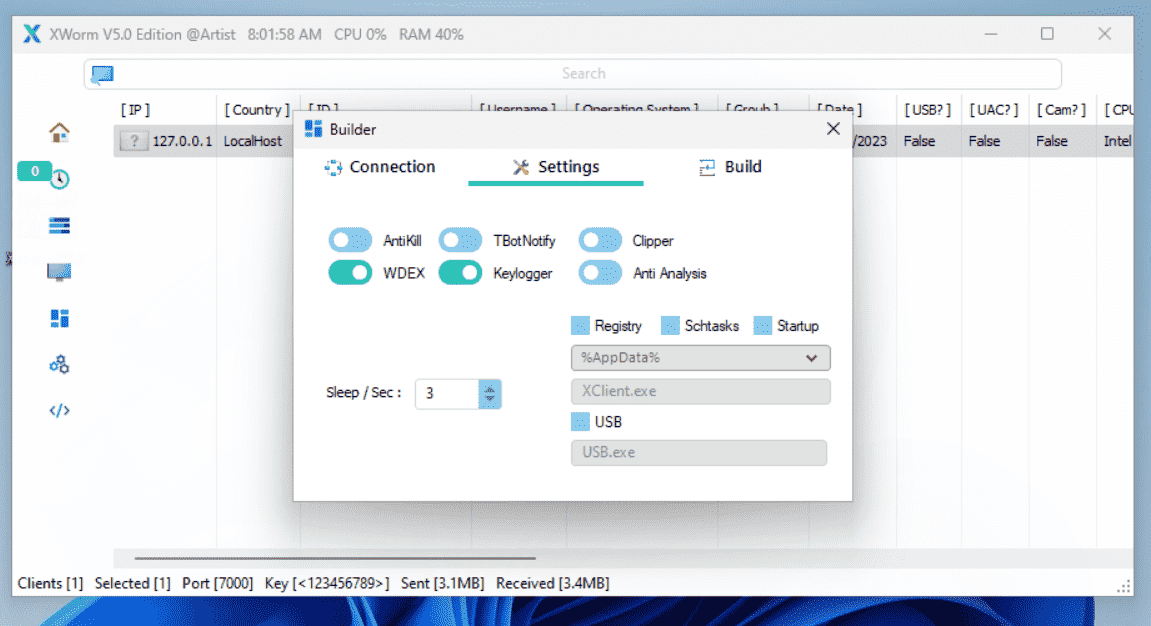Click the [ Cam? ] column header
This screenshot has height=626, width=1151.
1061,109
